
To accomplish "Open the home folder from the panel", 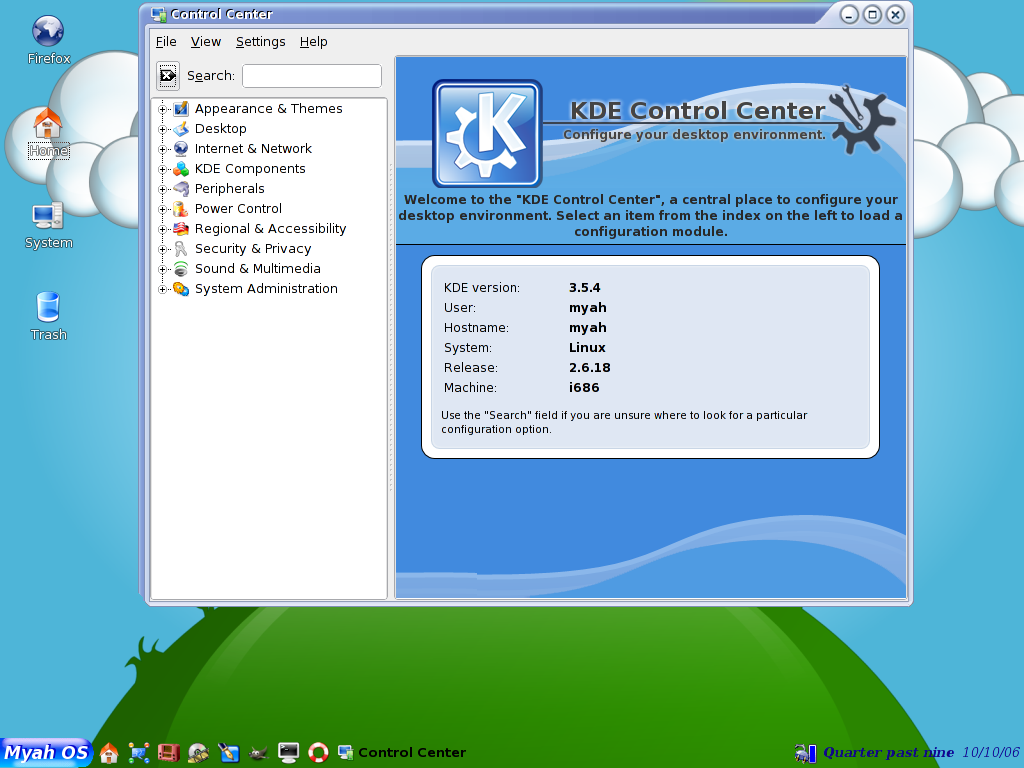I will [x=109, y=752].
